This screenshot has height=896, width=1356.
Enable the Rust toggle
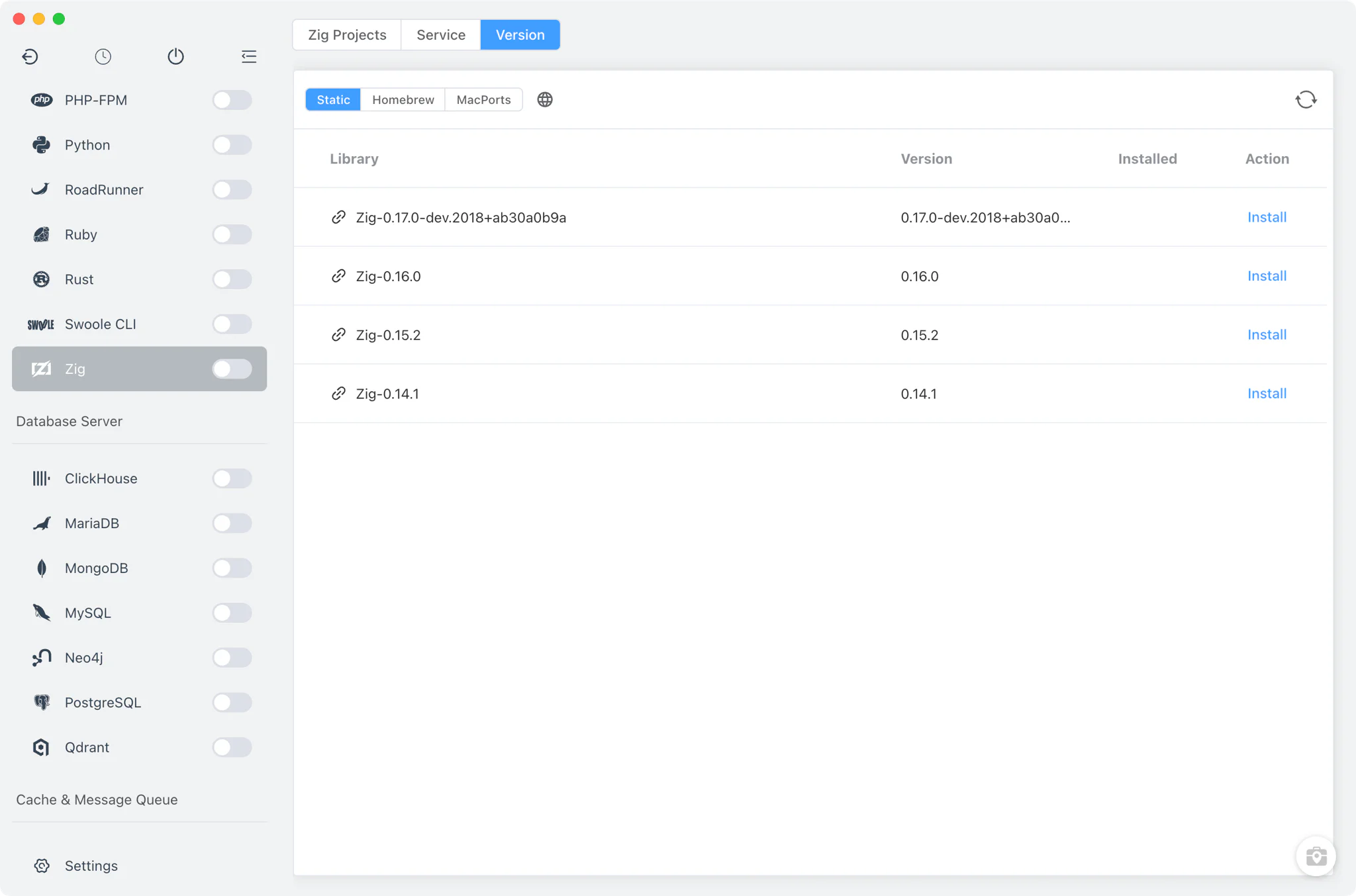pos(232,279)
